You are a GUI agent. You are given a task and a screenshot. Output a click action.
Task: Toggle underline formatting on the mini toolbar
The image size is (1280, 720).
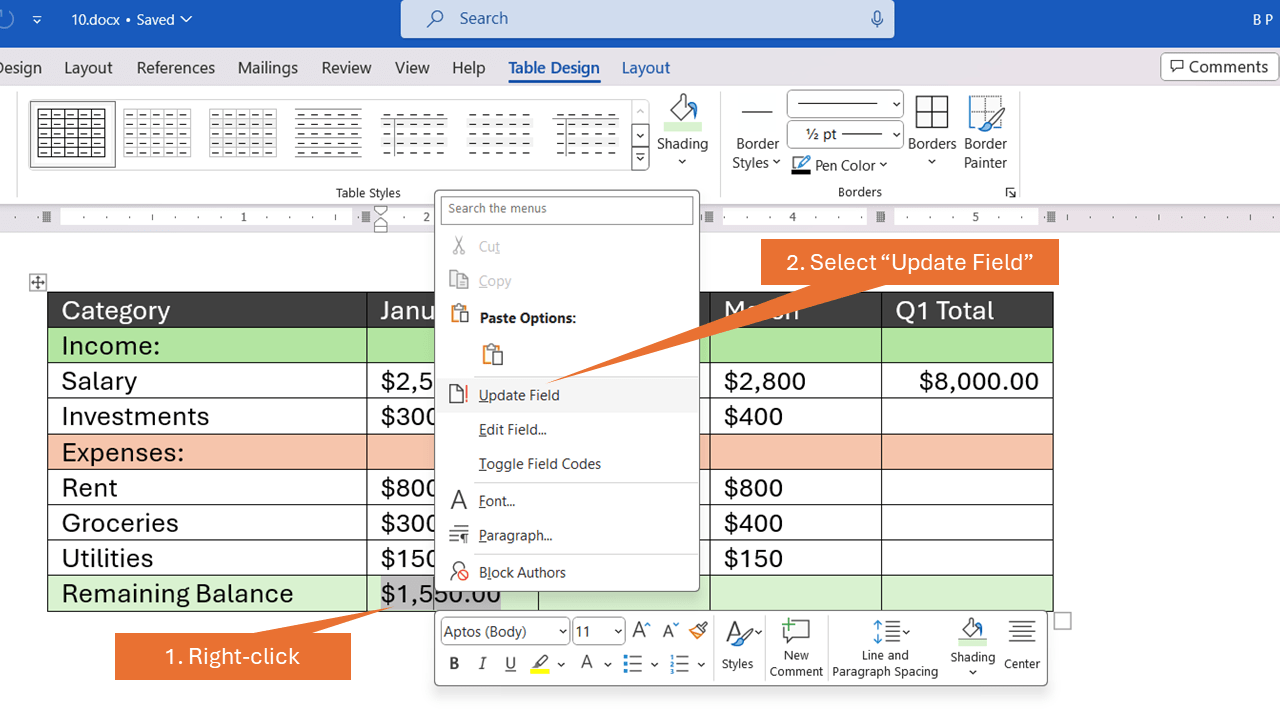coord(510,663)
